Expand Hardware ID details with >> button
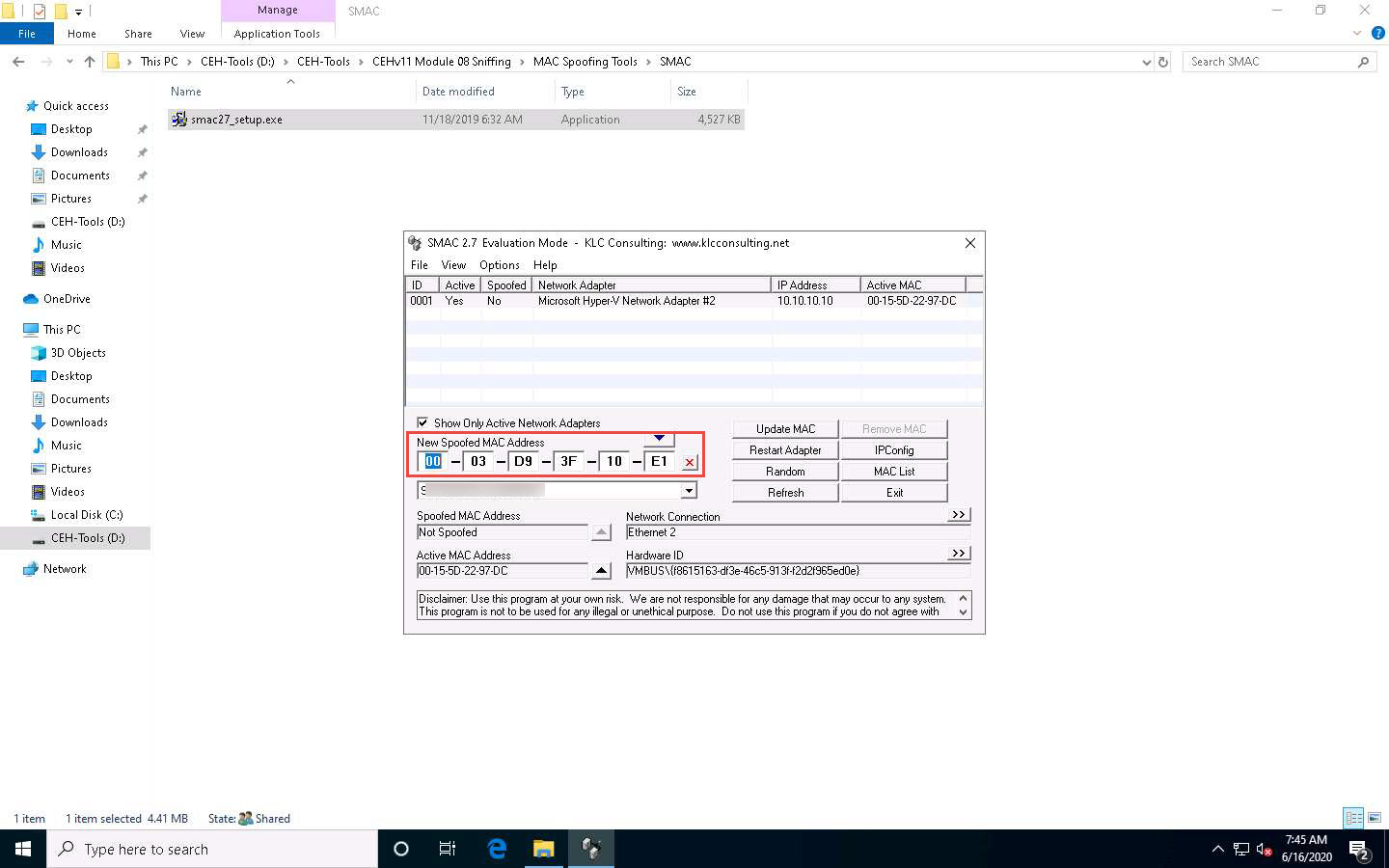Screen dimensions: 1389x868 [958, 554]
